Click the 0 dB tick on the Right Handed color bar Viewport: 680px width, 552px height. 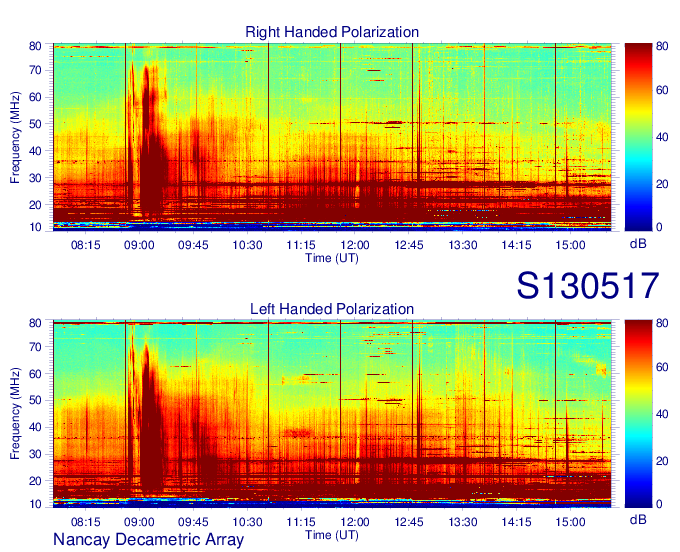tap(659, 227)
